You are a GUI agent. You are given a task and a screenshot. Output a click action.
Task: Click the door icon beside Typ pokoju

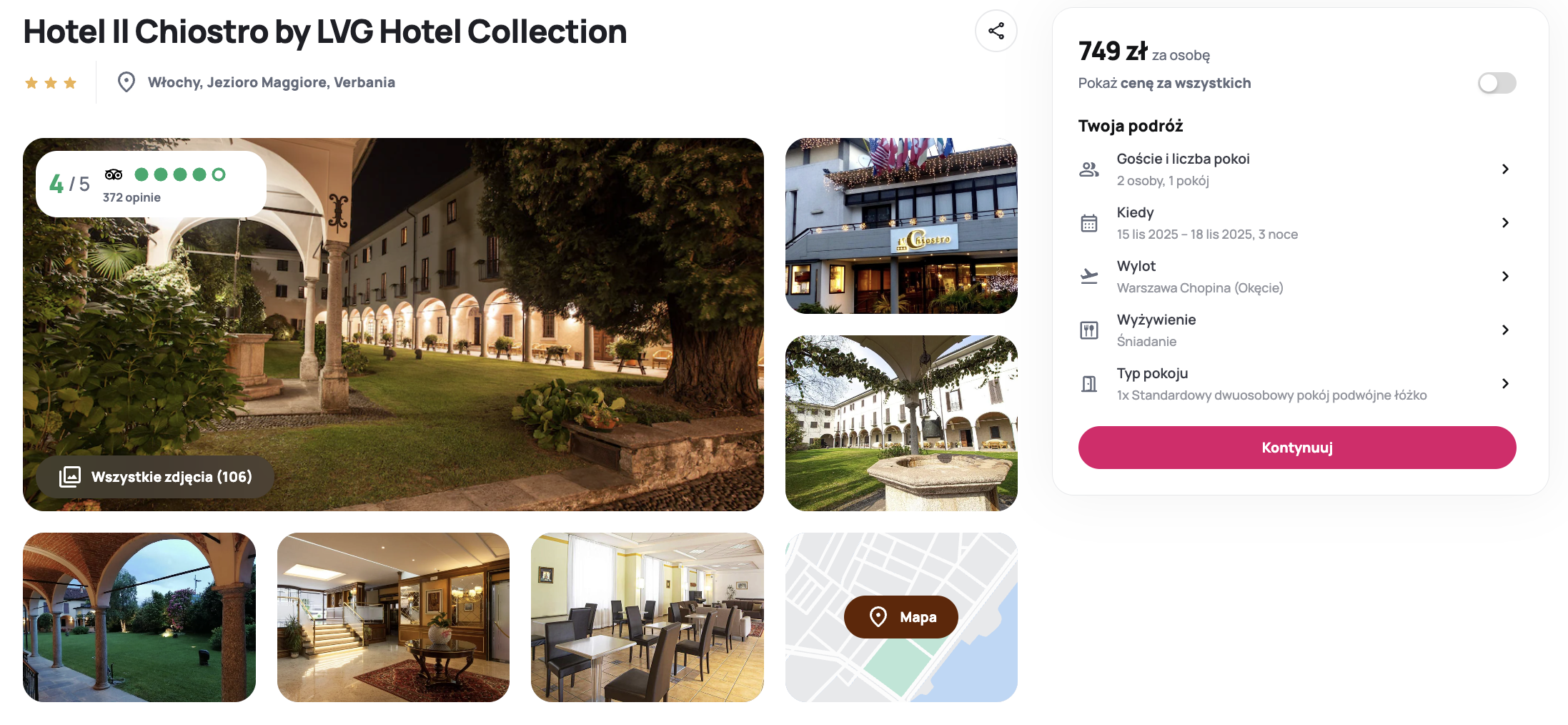coord(1088,384)
